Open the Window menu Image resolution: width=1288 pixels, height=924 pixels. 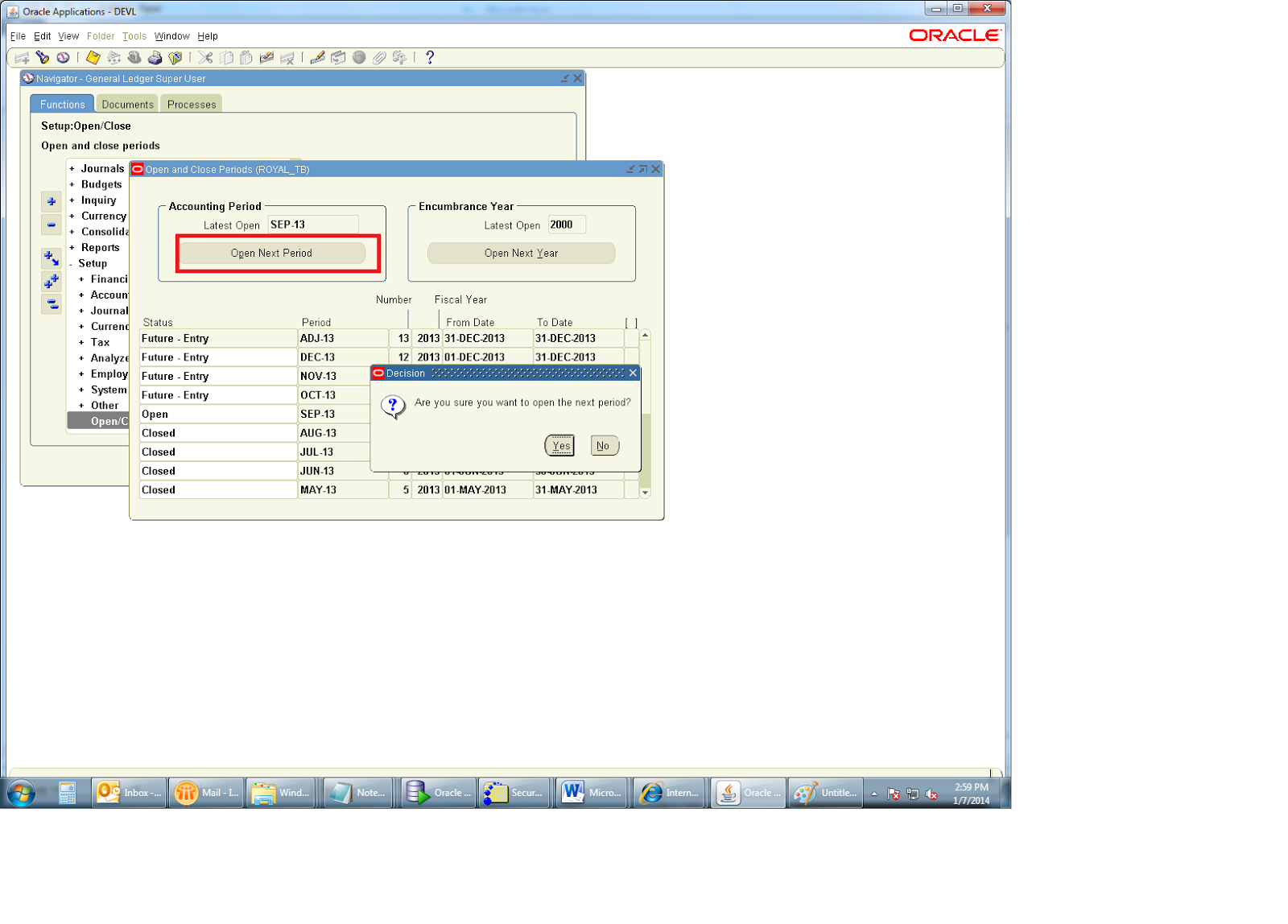coord(172,36)
